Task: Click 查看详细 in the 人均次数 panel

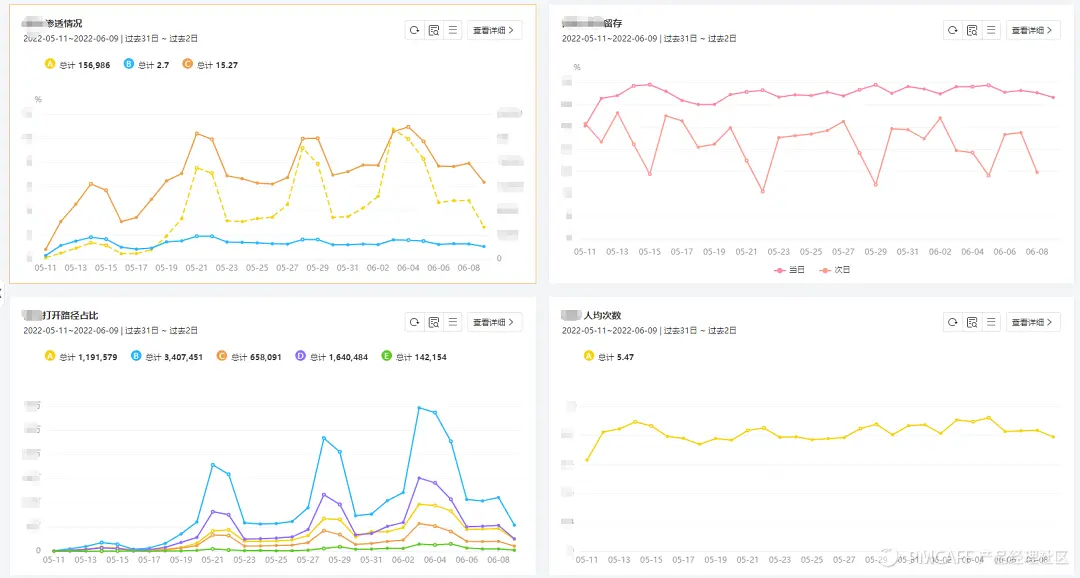Action: tap(1032, 322)
